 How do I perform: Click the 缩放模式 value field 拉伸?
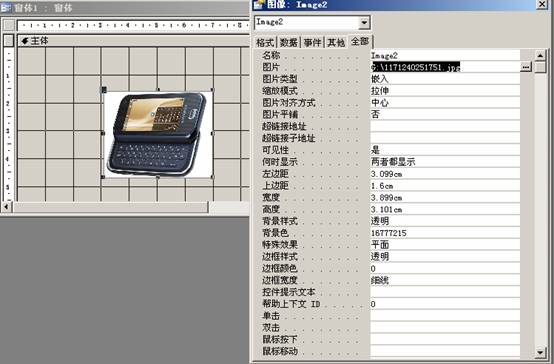pyautogui.click(x=445, y=91)
